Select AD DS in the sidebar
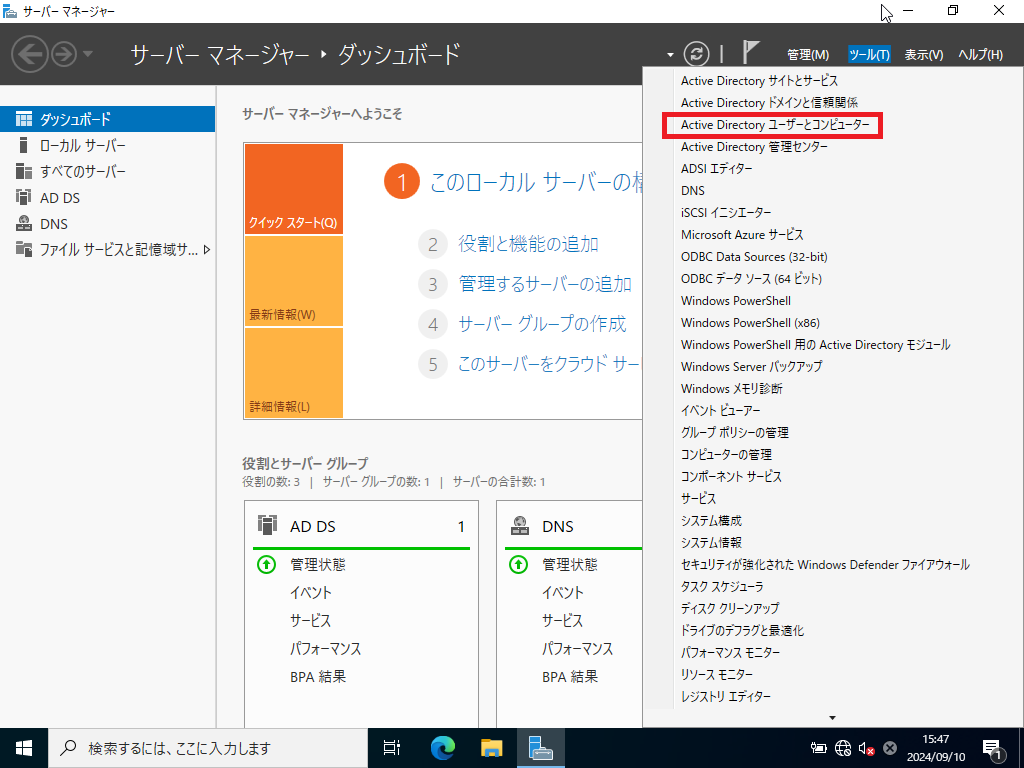Image resolution: width=1024 pixels, height=768 pixels. pyautogui.click(x=107, y=197)
